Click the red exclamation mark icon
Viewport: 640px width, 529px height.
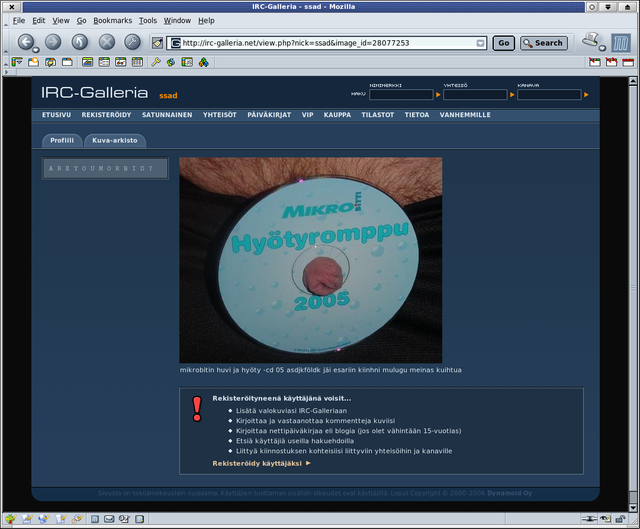(x=196, y=409)
